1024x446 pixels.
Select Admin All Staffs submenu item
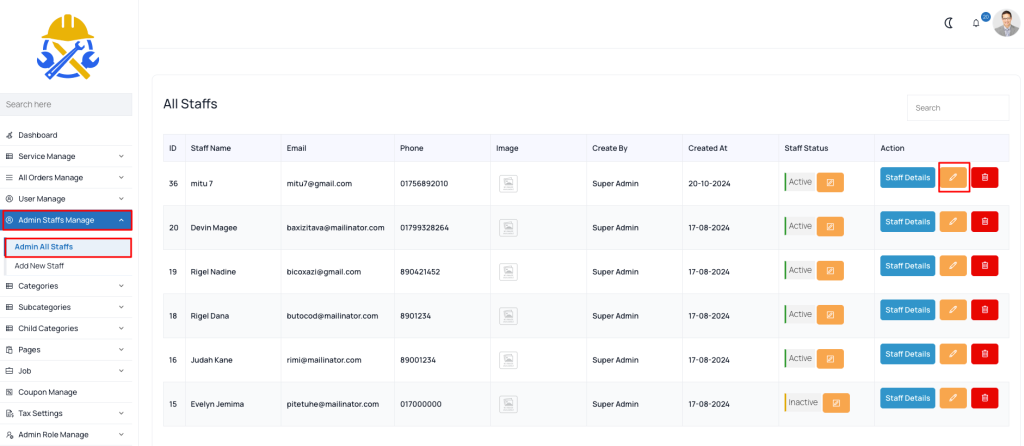68,247
